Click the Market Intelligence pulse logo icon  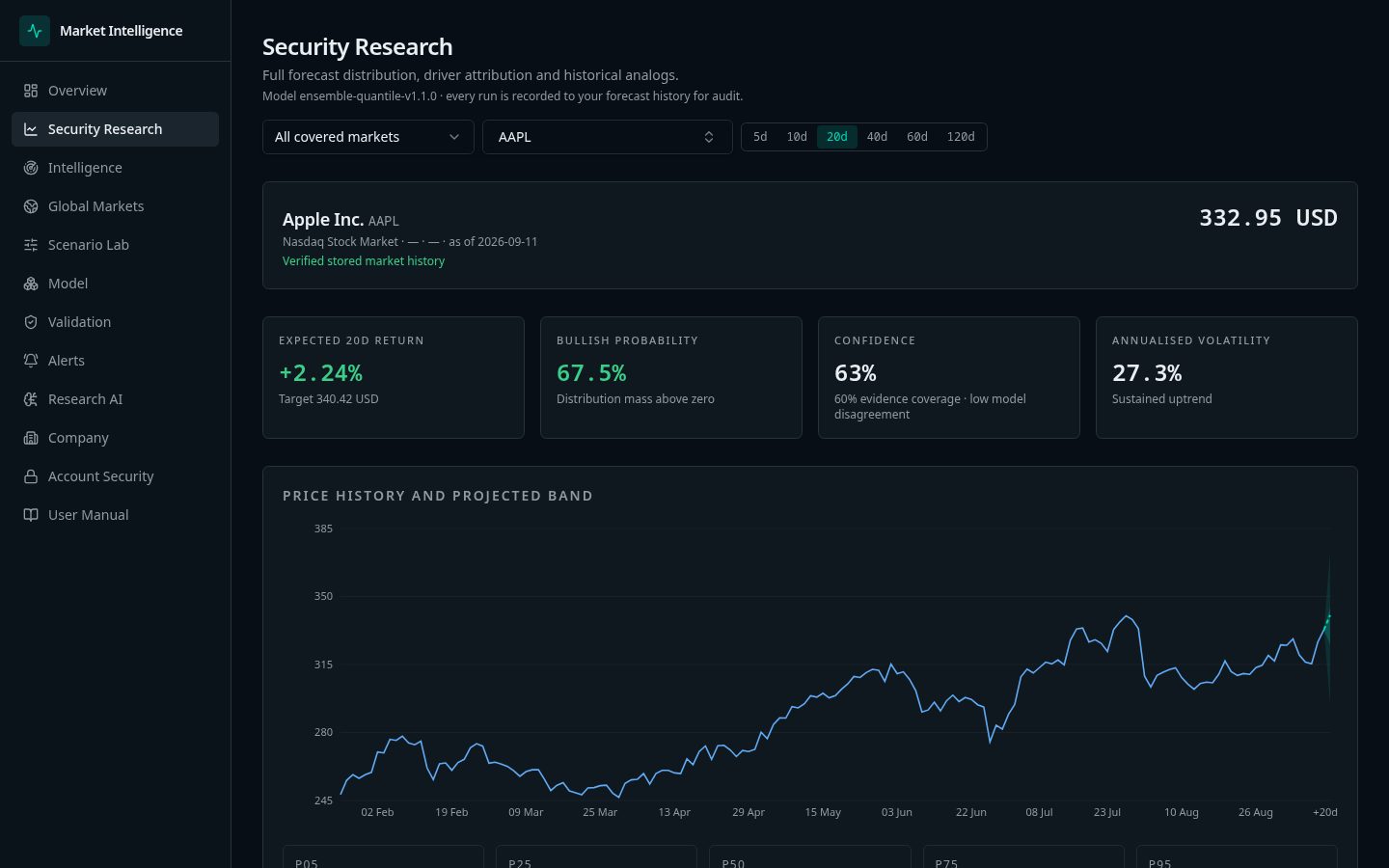tap(35, 31)
